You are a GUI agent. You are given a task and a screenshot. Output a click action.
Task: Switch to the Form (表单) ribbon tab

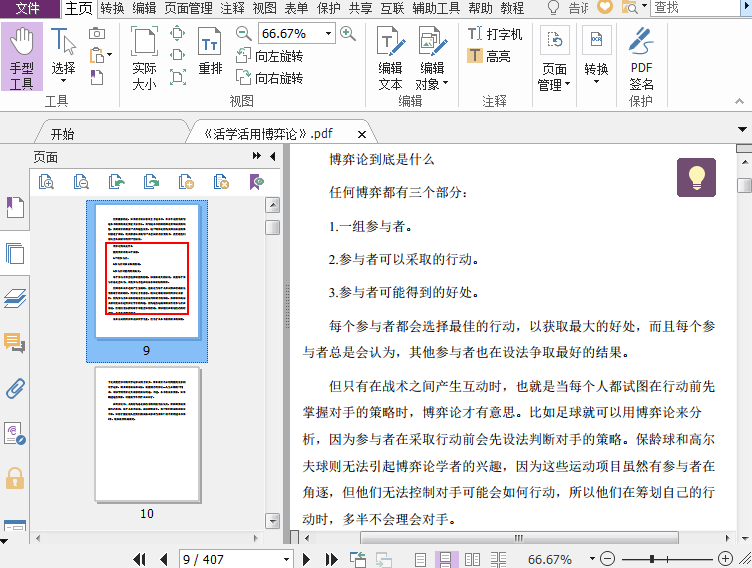point(296,8)
